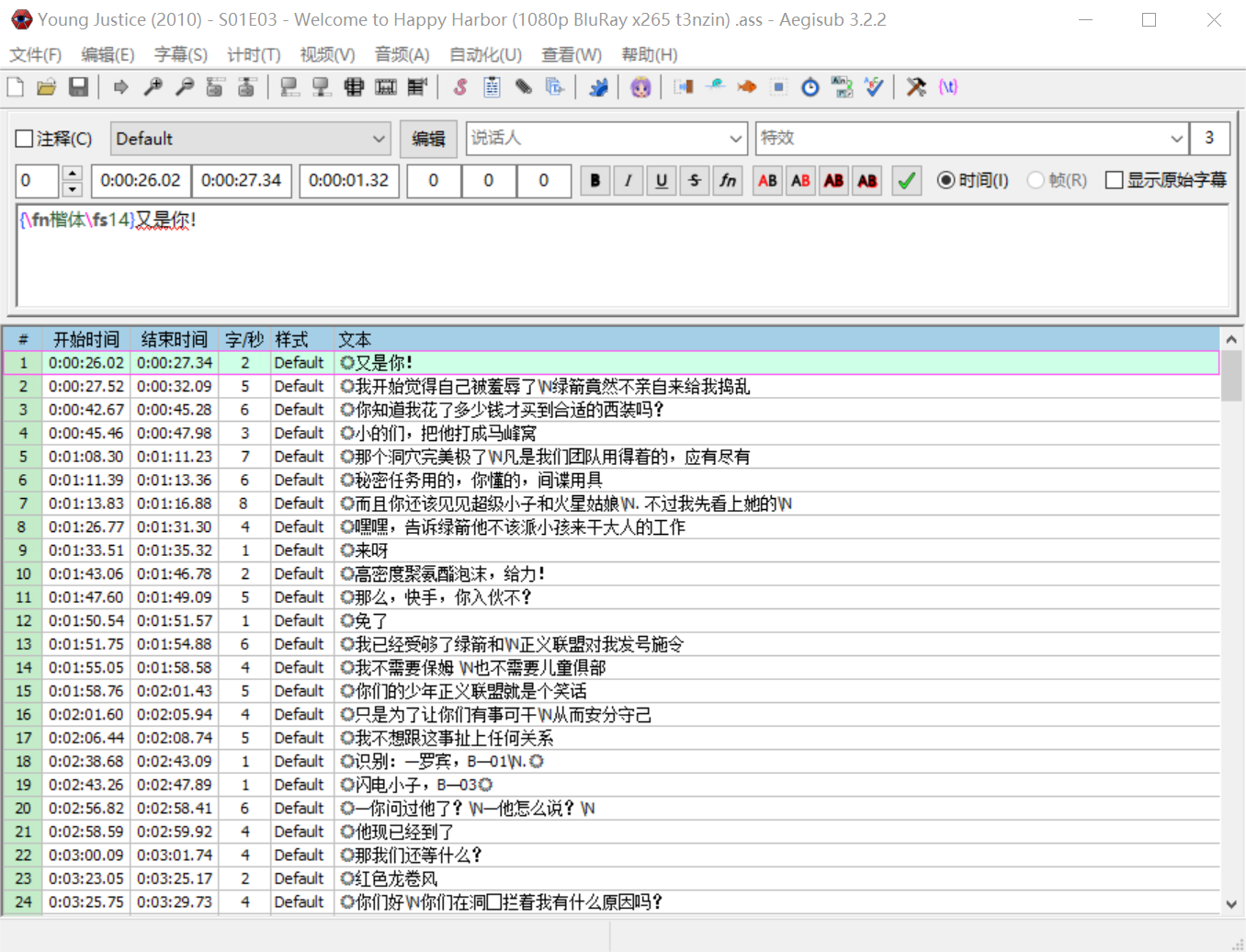Open Spell Checker checkmark icon
Image resolution: width=1246 pixels, height=952 pixels.
pyautogui.click(x=874, y=87)
